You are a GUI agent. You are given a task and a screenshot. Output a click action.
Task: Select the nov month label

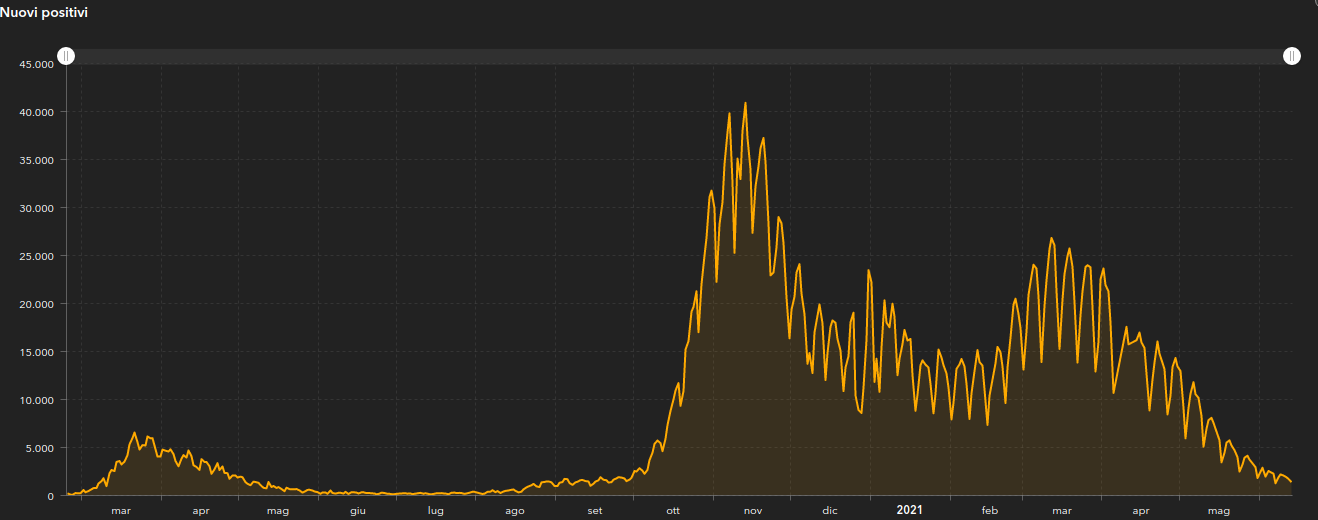tap(752, 511)
